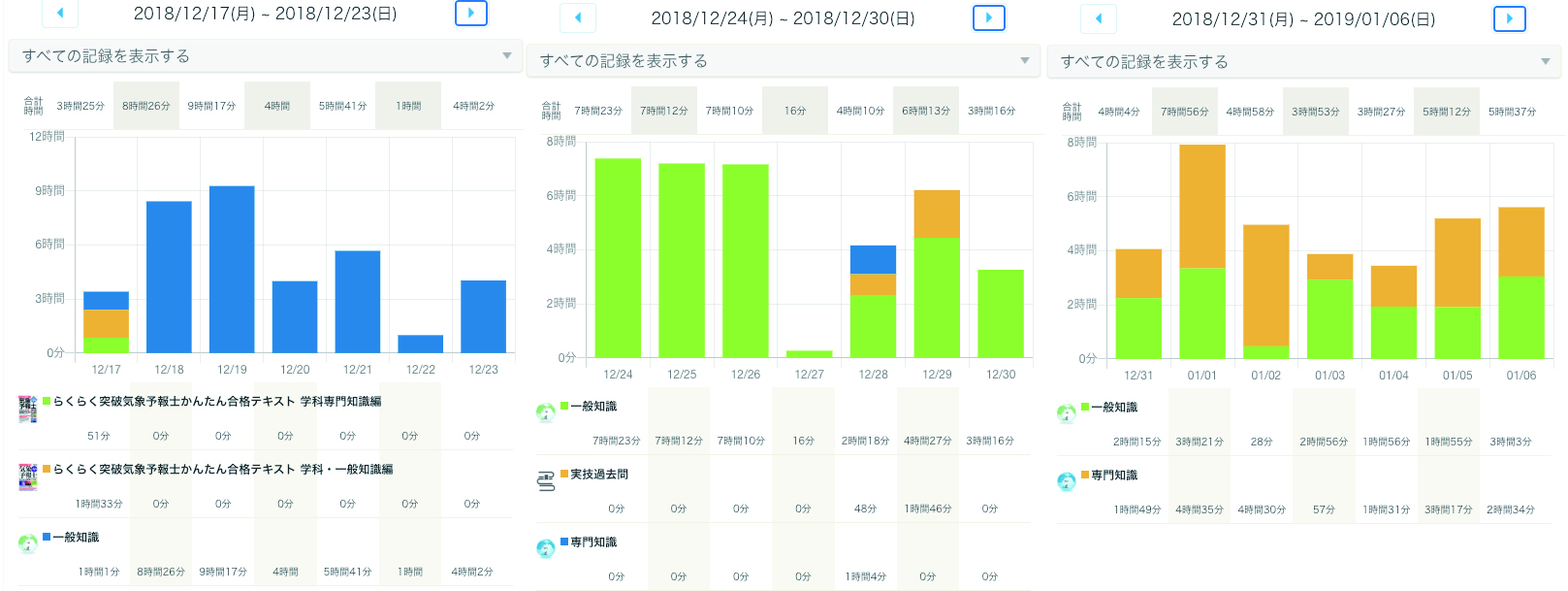Click x-axis date label 12/23
Viewport: 1568px width, 591px height.
click(x=484, y=370)
